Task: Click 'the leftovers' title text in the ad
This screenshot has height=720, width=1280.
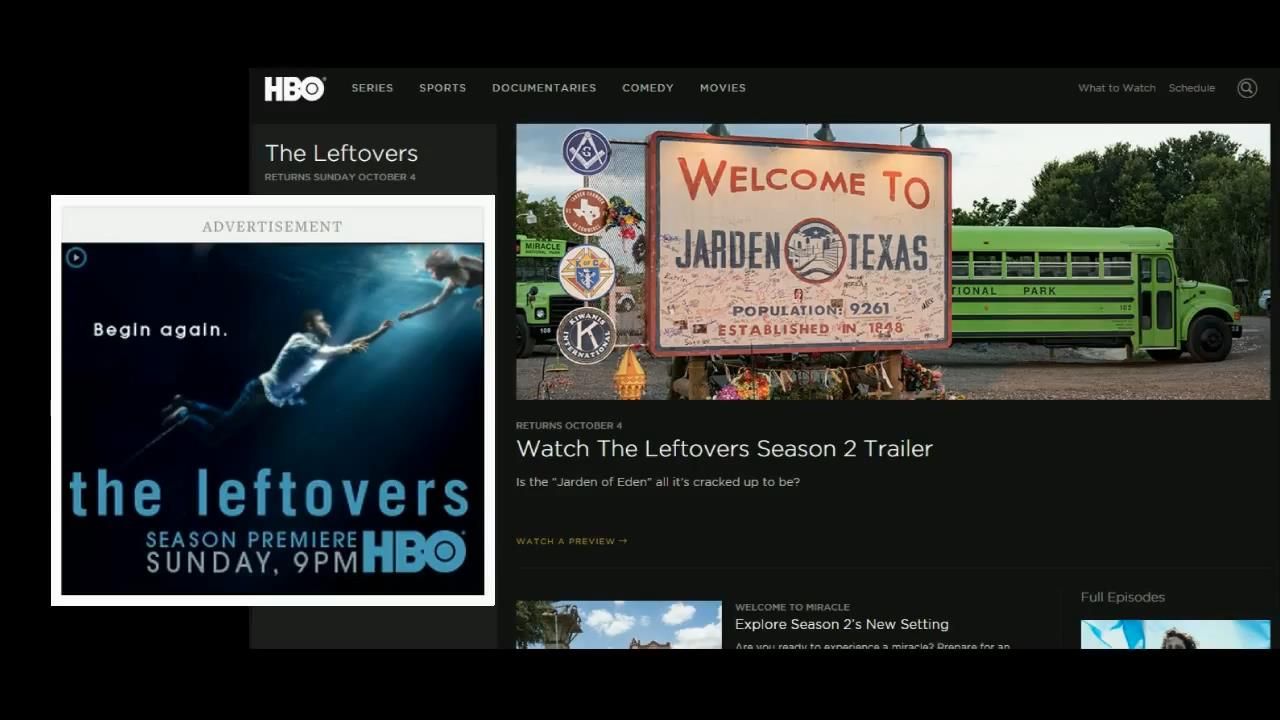Action: [x=270, y=494]
